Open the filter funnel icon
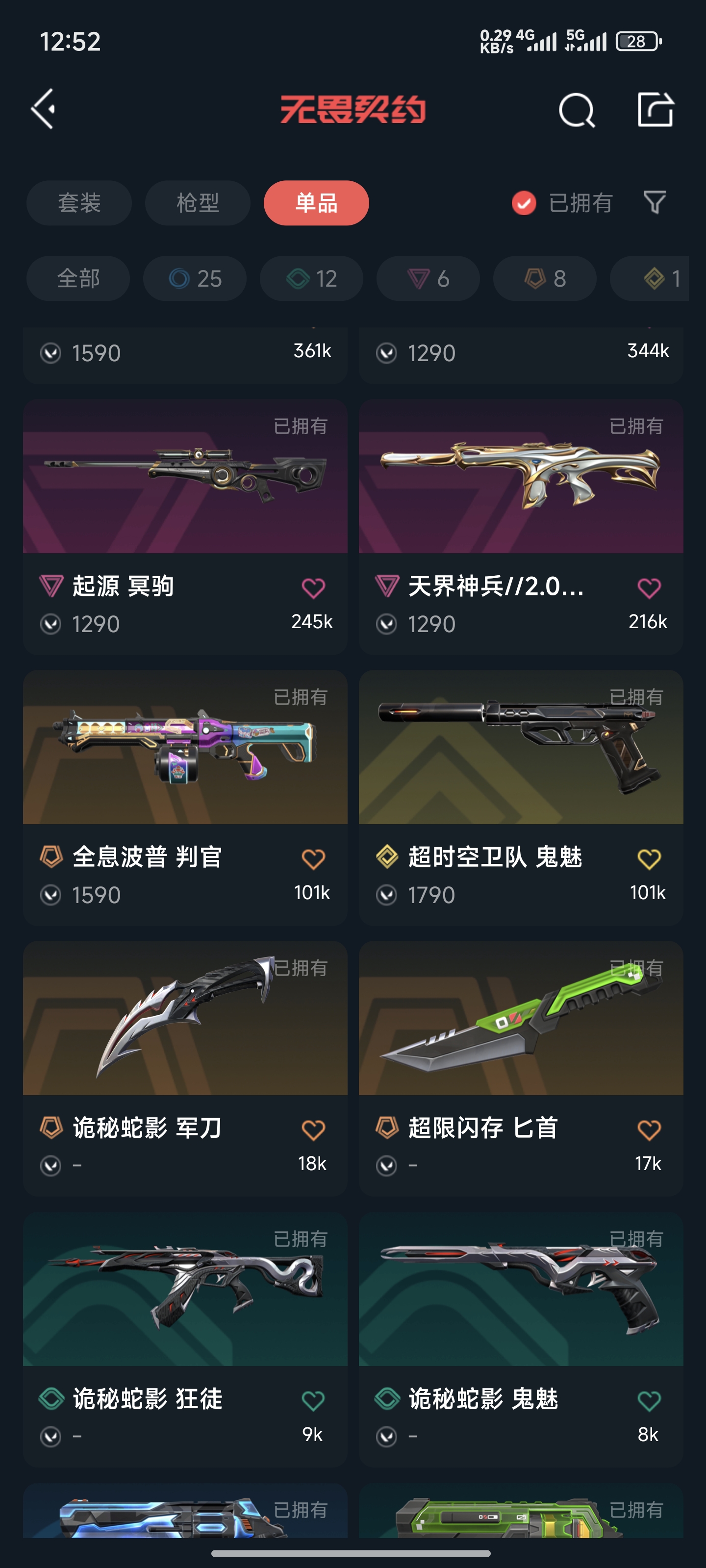 click(655, 202)
